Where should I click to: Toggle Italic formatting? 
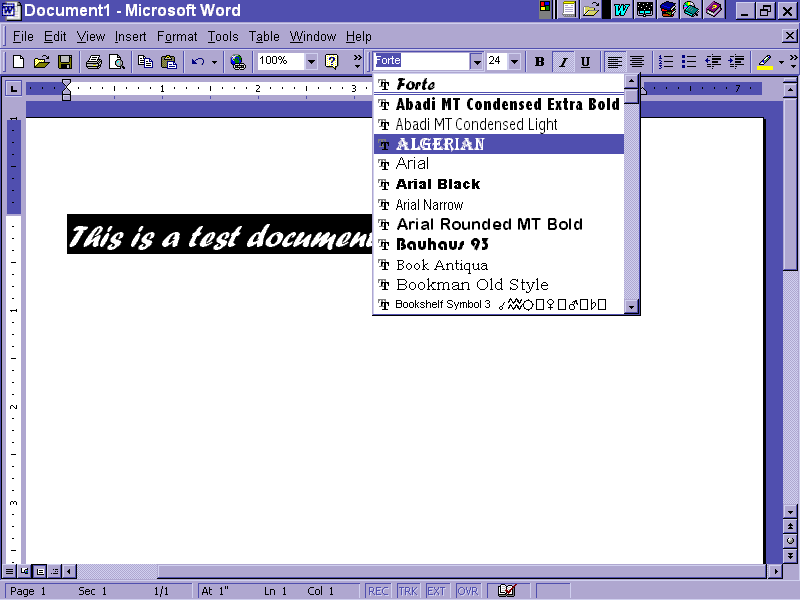(x=563, y=62)
